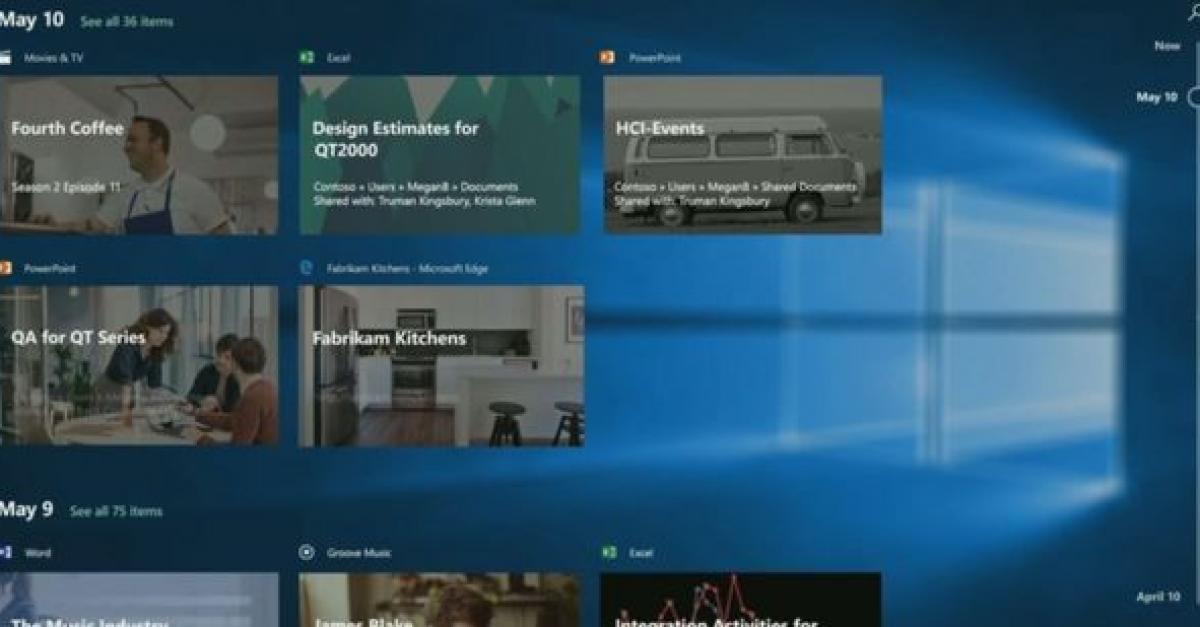The height and width of the screenshot is (627, 1200).
Task: Jump to April 10 marker on timeline scrubber
Action: 1158,597
